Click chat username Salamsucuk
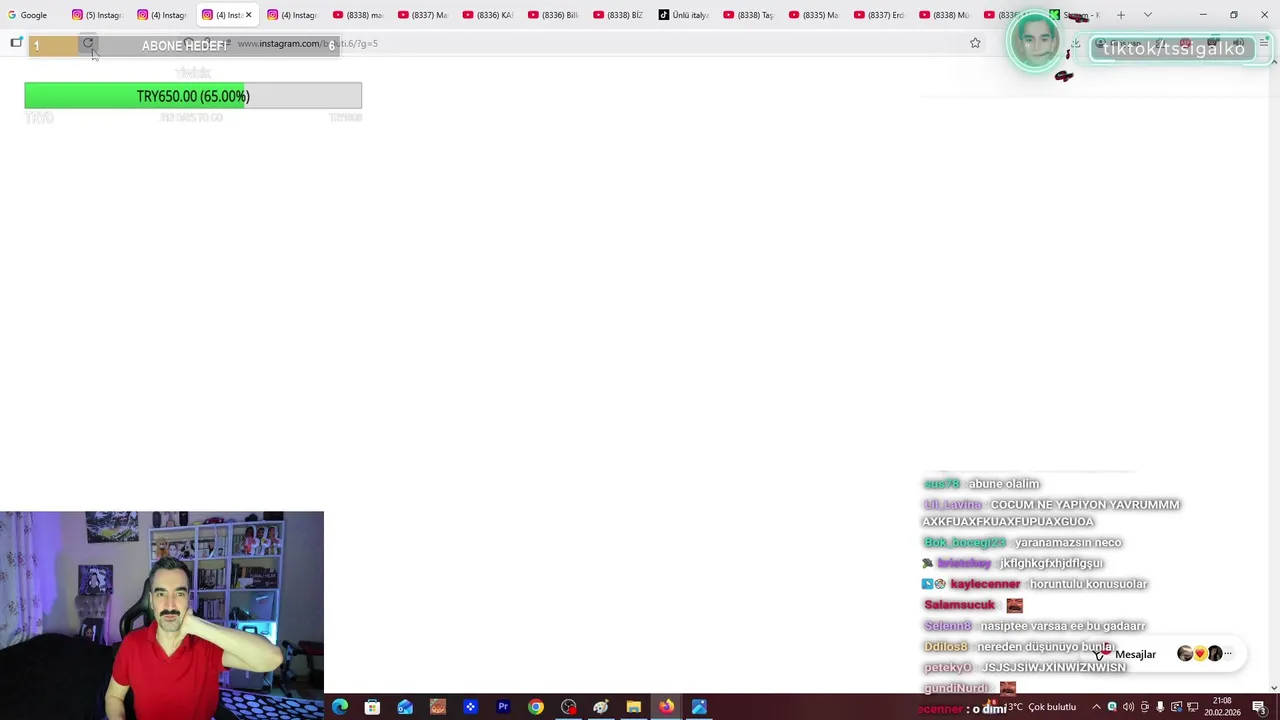 coord(959,605)
